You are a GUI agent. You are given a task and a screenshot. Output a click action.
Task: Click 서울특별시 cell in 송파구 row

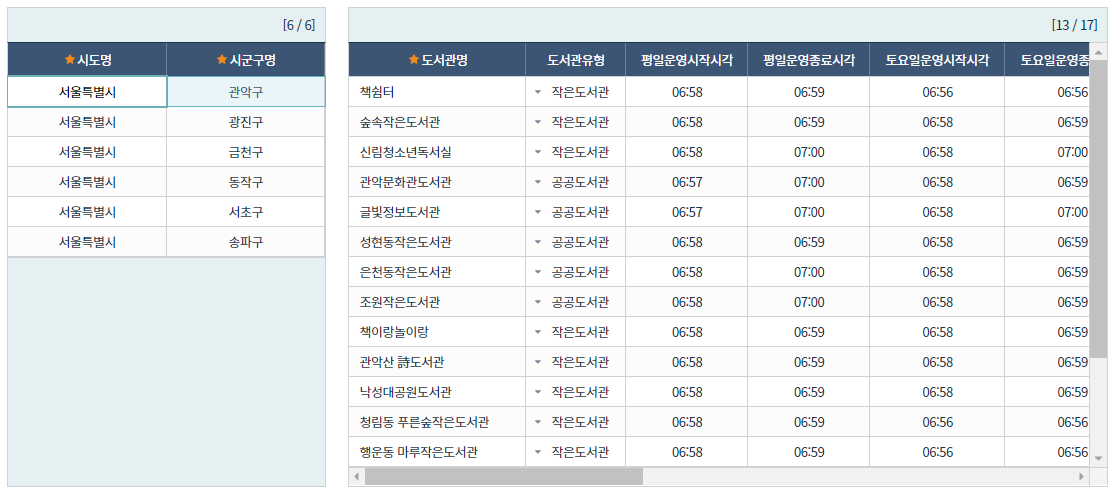(x=87, y=242)
